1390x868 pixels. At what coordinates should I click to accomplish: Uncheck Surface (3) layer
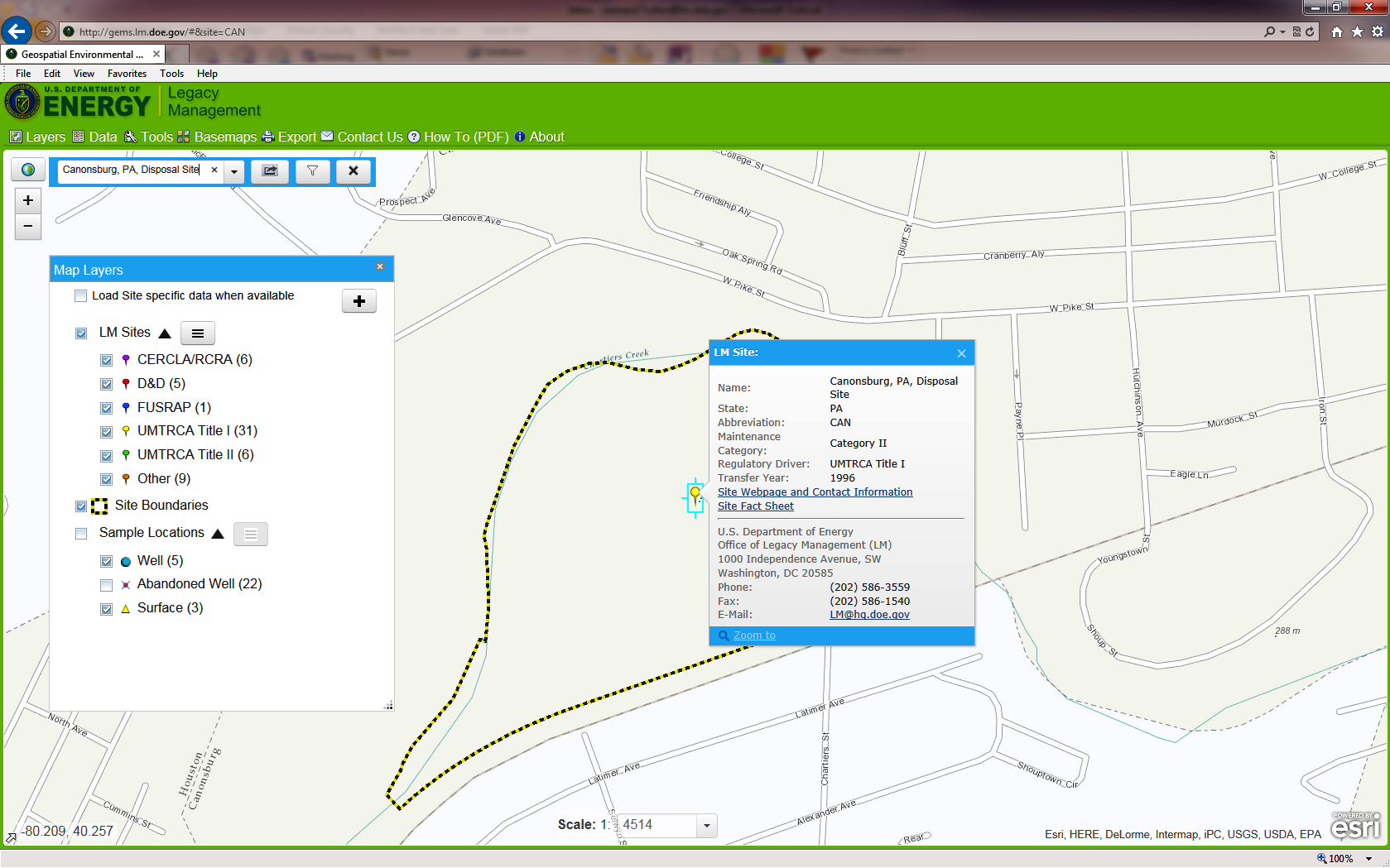click(106, 609)
